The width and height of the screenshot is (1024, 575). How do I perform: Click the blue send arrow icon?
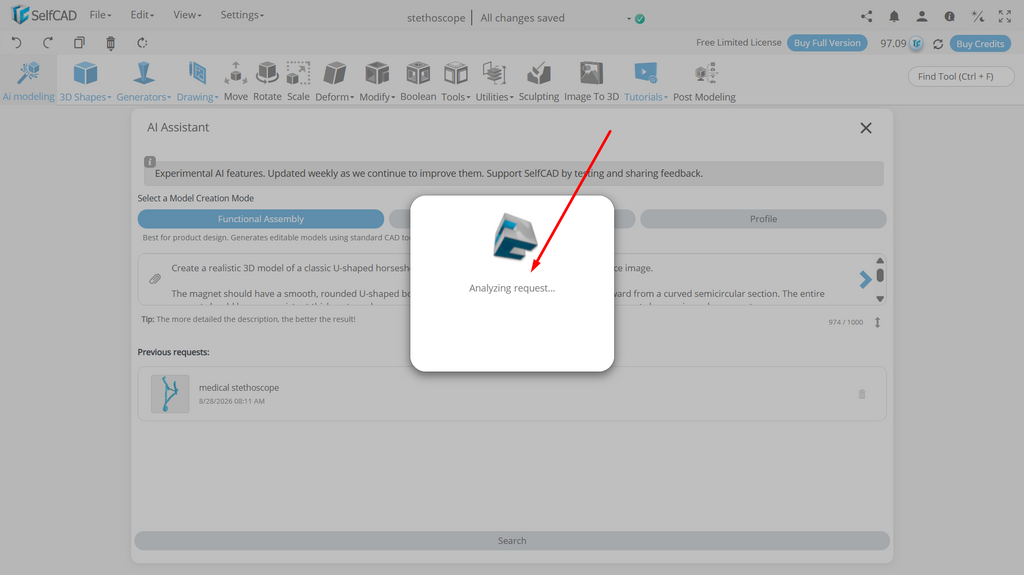click(865, 280)
